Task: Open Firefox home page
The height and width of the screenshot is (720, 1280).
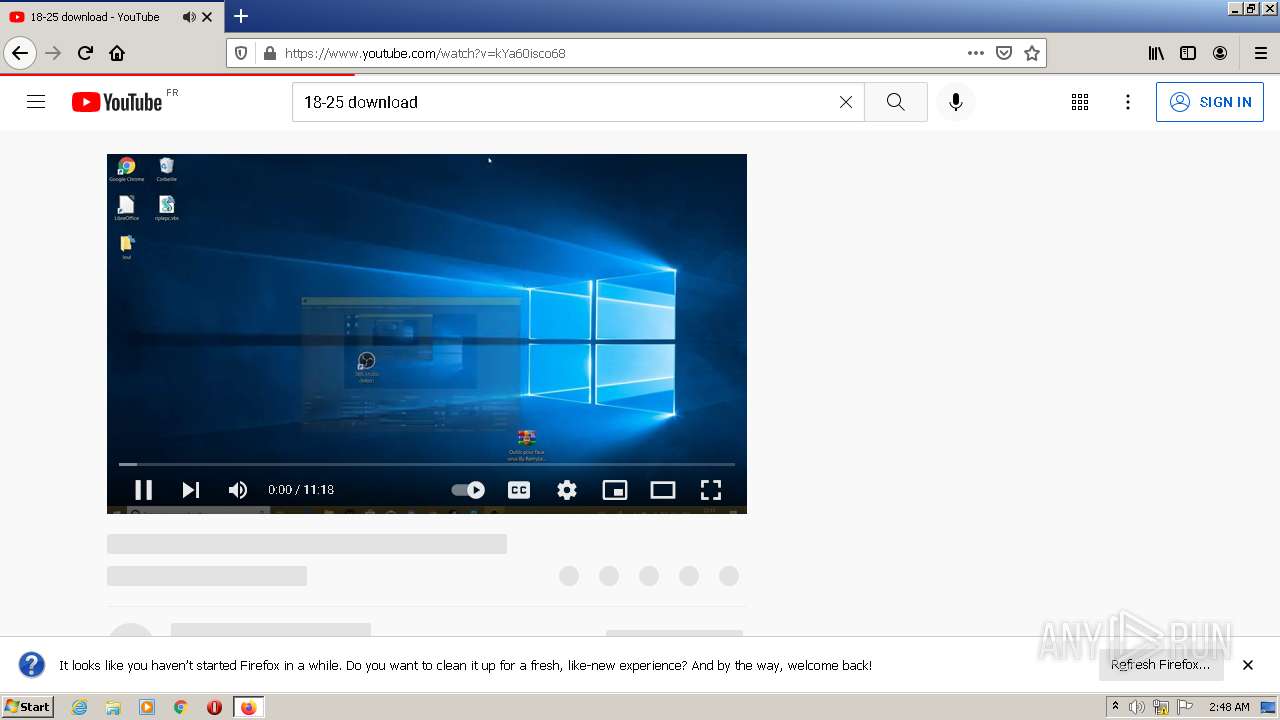Action: coord(117,53)
